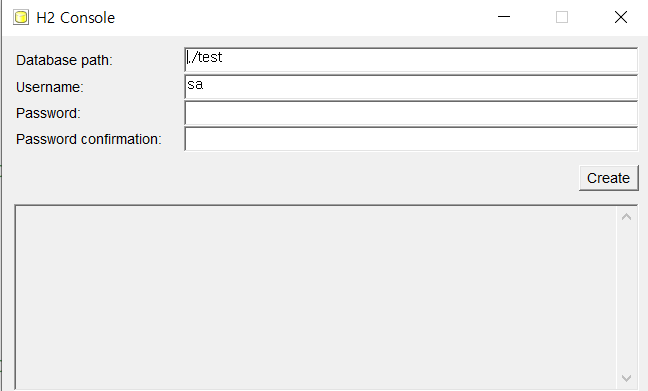This screenshot has width=648, height=391.
Task: Click into the empty Password field
Action: 411,113
